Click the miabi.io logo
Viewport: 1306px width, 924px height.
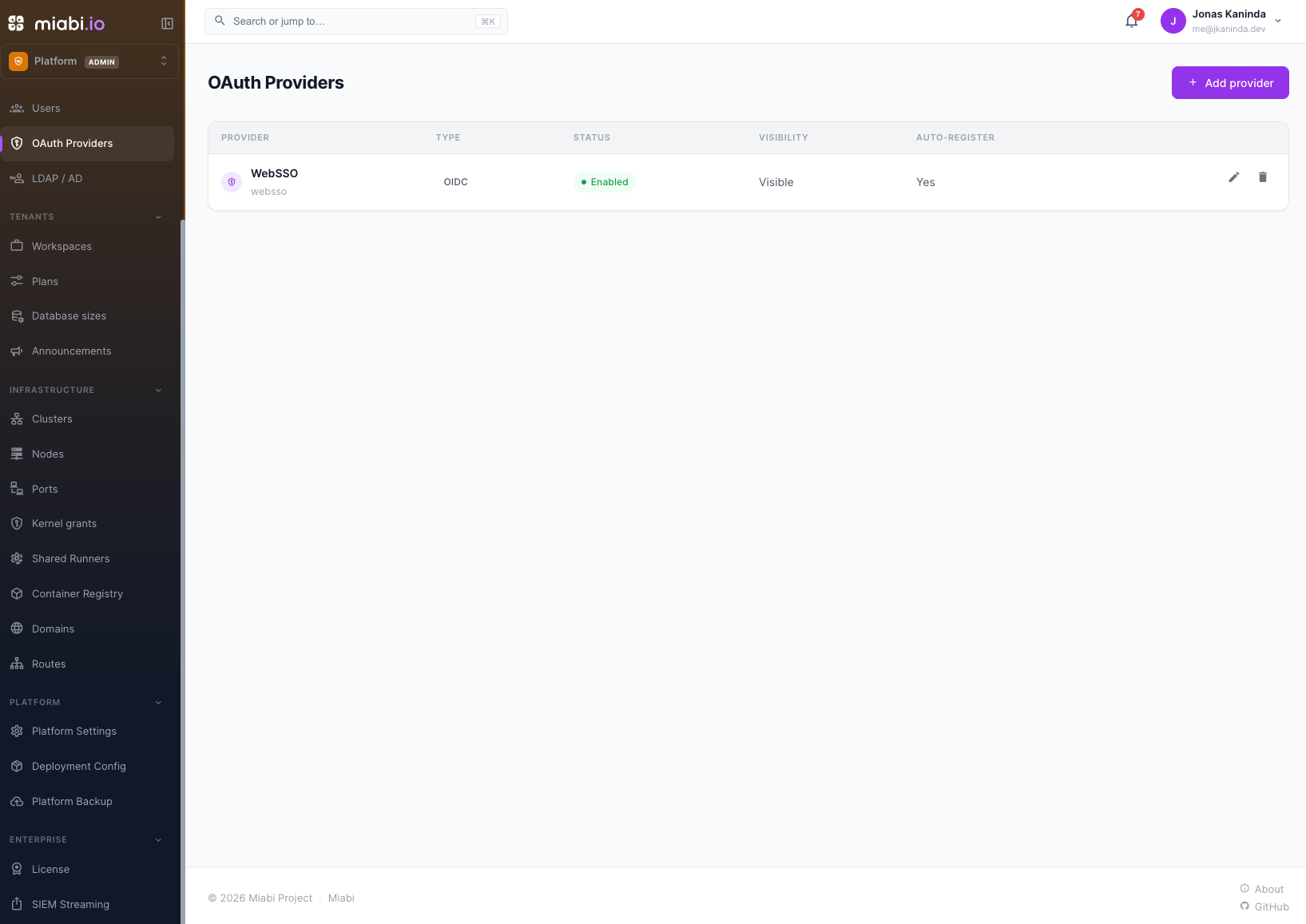coord(57,24)
